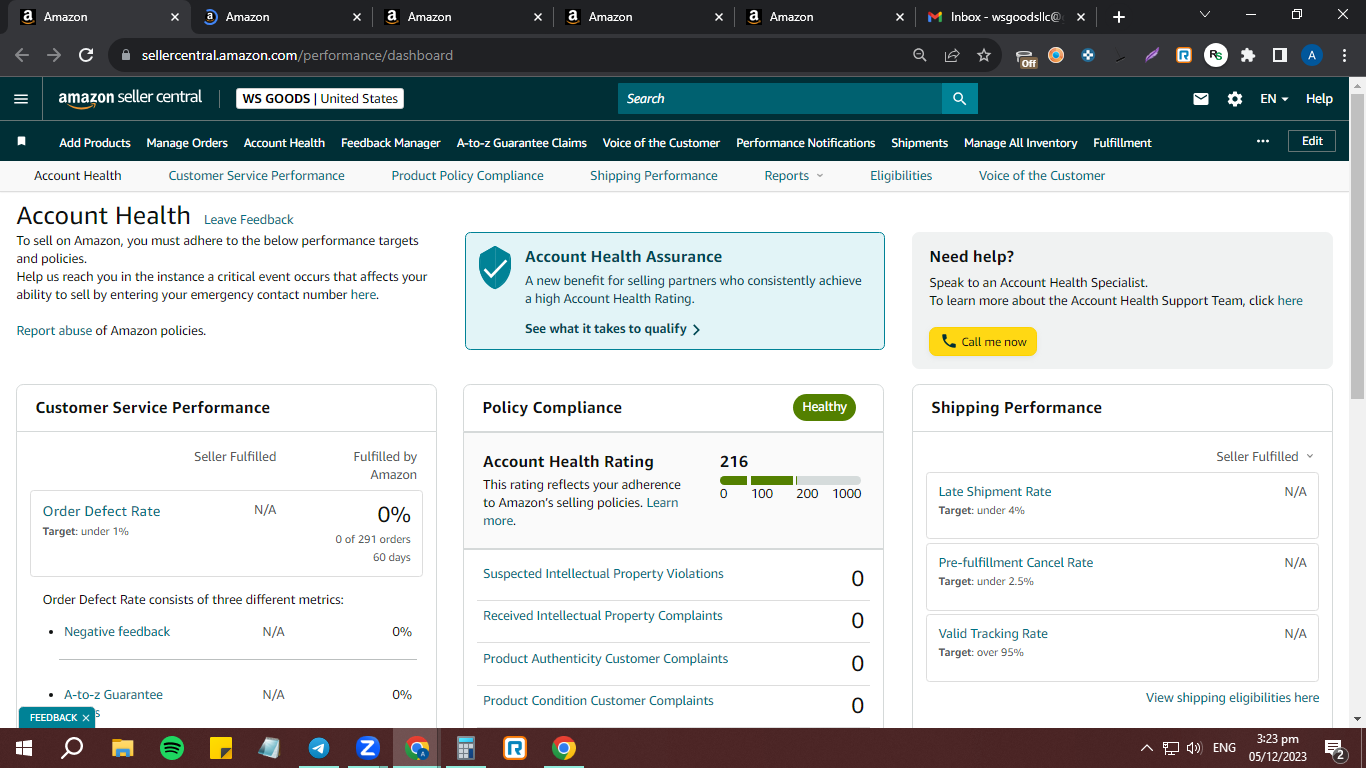This screenshot has height=768, width=1366.
Task: Click the Account Health Rating progress bar
Action: 790,481
